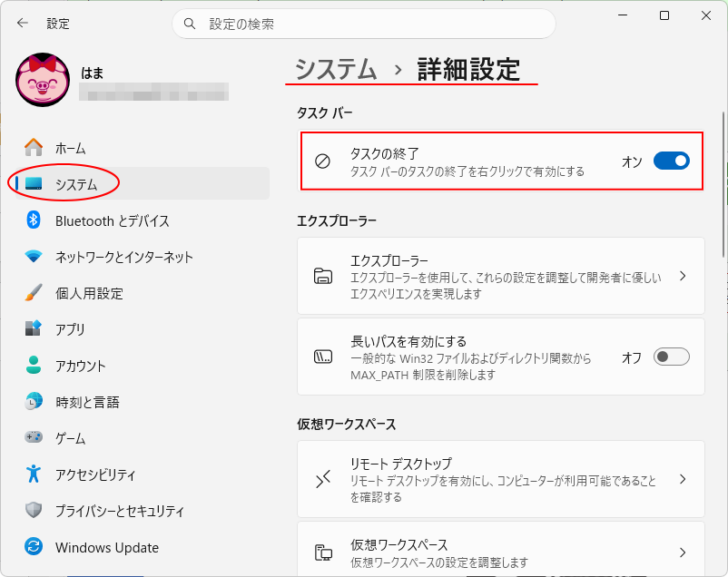Expand エクスプローラー settings chevron
The height and width of the screenshot is (577, 728).
click(x=682, y=276)
